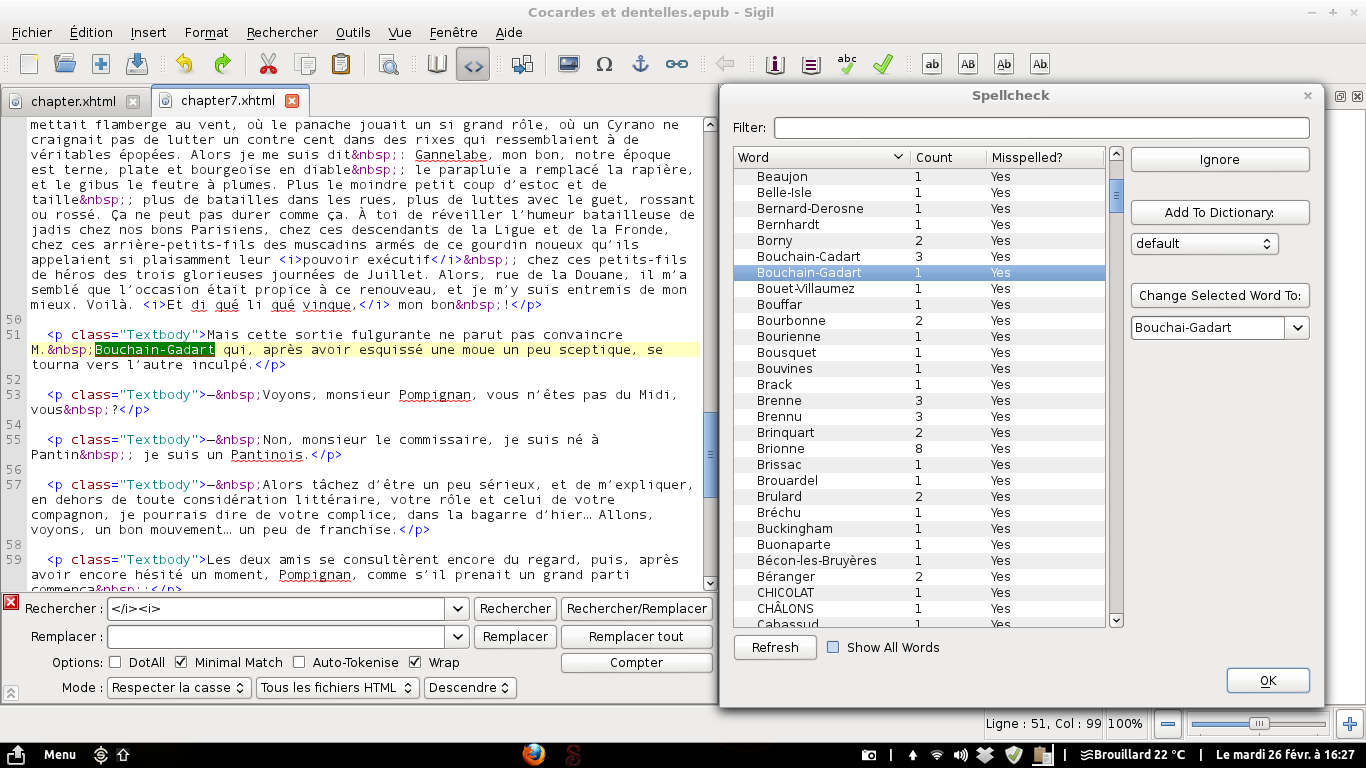
Task: Launch Firefox from the taskbar
Action: point(534,755)
